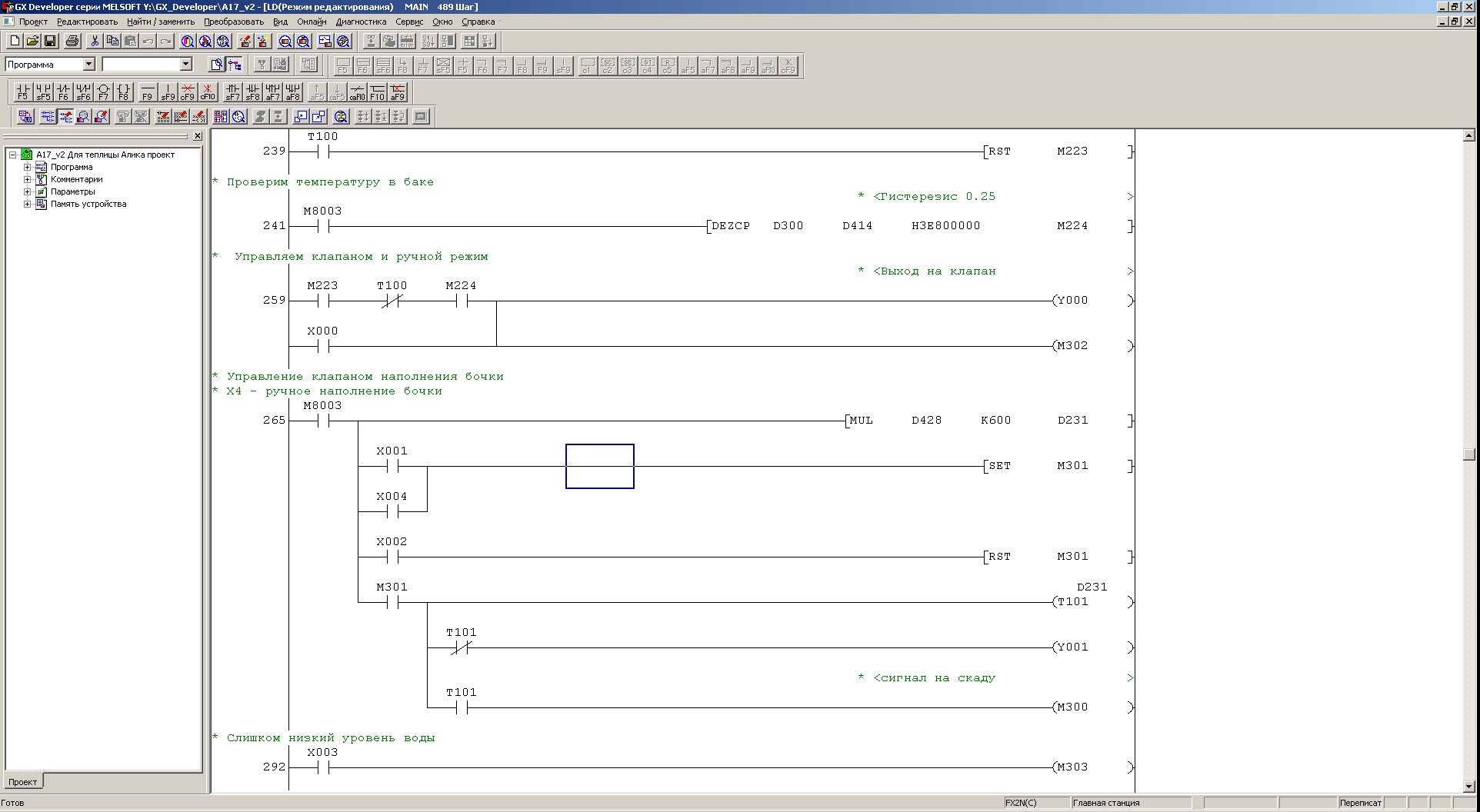
Task: Open the Проект menu
Action: tap(33, 22)
